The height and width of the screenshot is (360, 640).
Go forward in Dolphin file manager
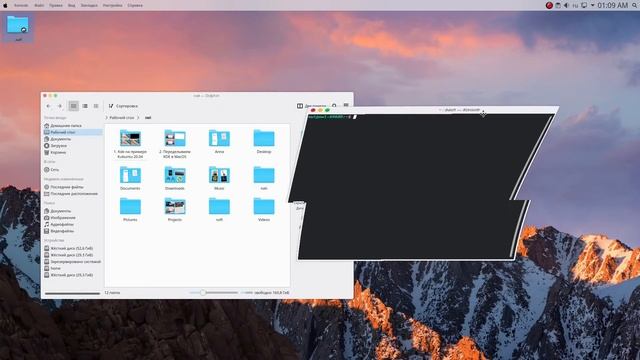point(60,106)
